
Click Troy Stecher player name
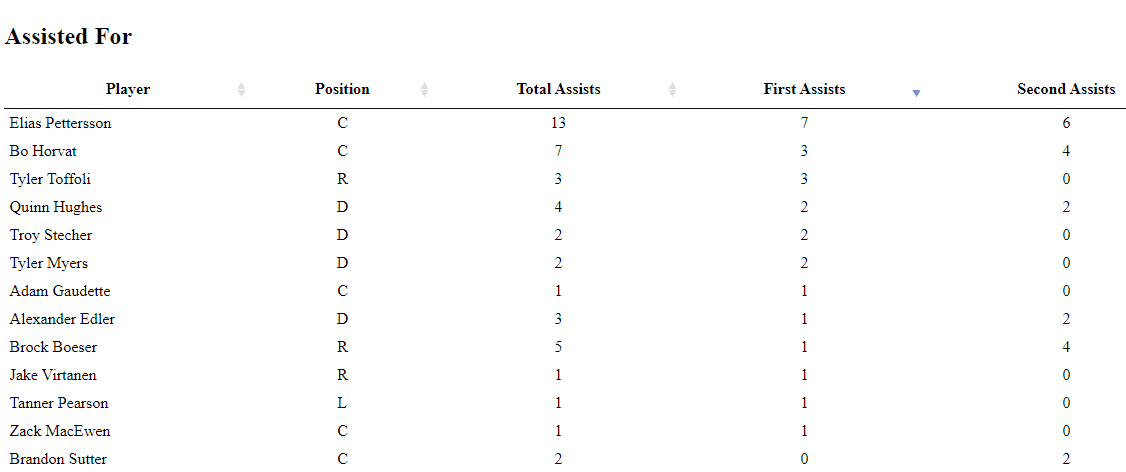(51, 235)
